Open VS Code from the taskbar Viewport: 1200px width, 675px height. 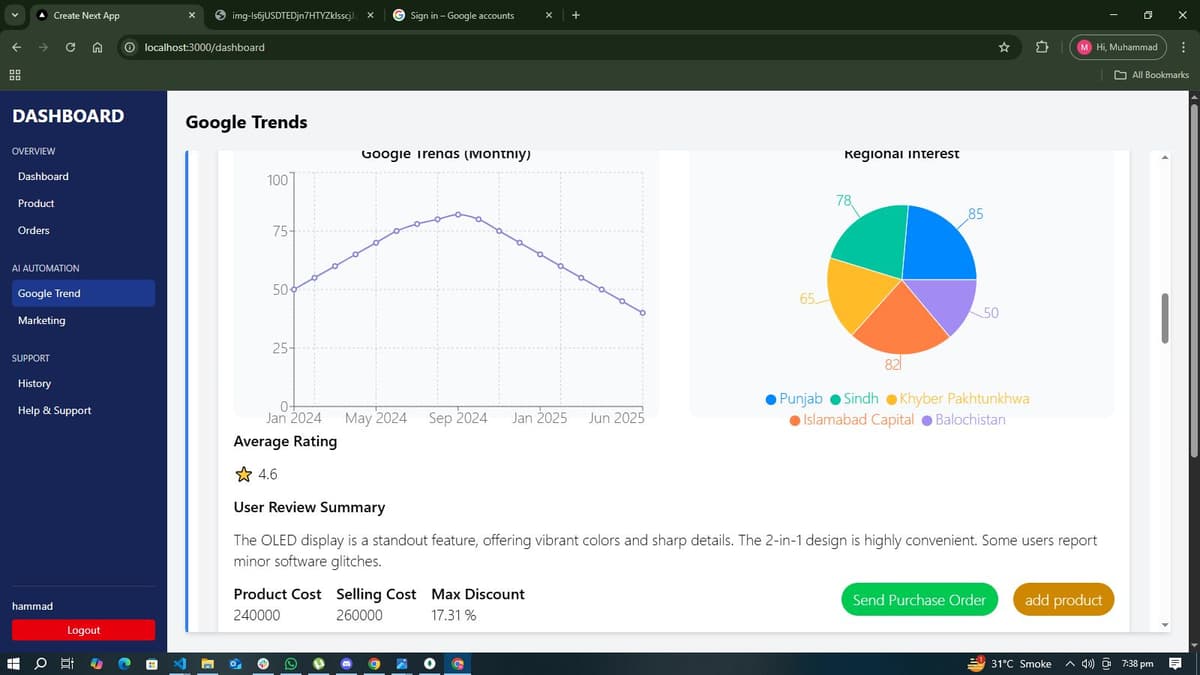[180, 663]
